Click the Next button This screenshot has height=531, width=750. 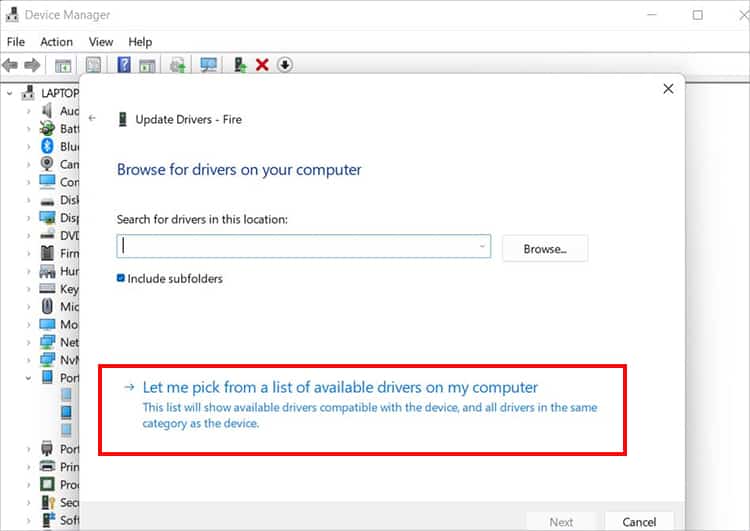(x=561, y=521)
